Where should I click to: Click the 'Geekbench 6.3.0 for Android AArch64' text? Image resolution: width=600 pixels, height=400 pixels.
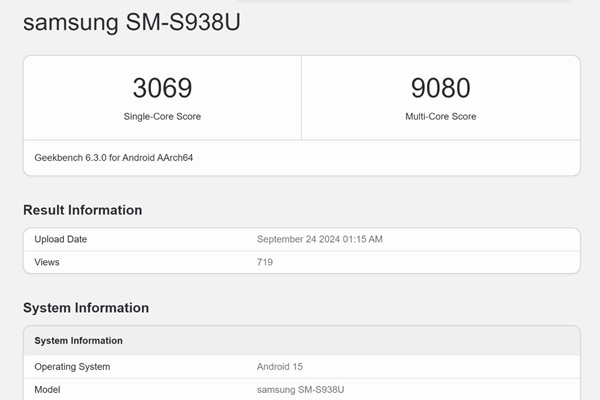click(114, 158)
